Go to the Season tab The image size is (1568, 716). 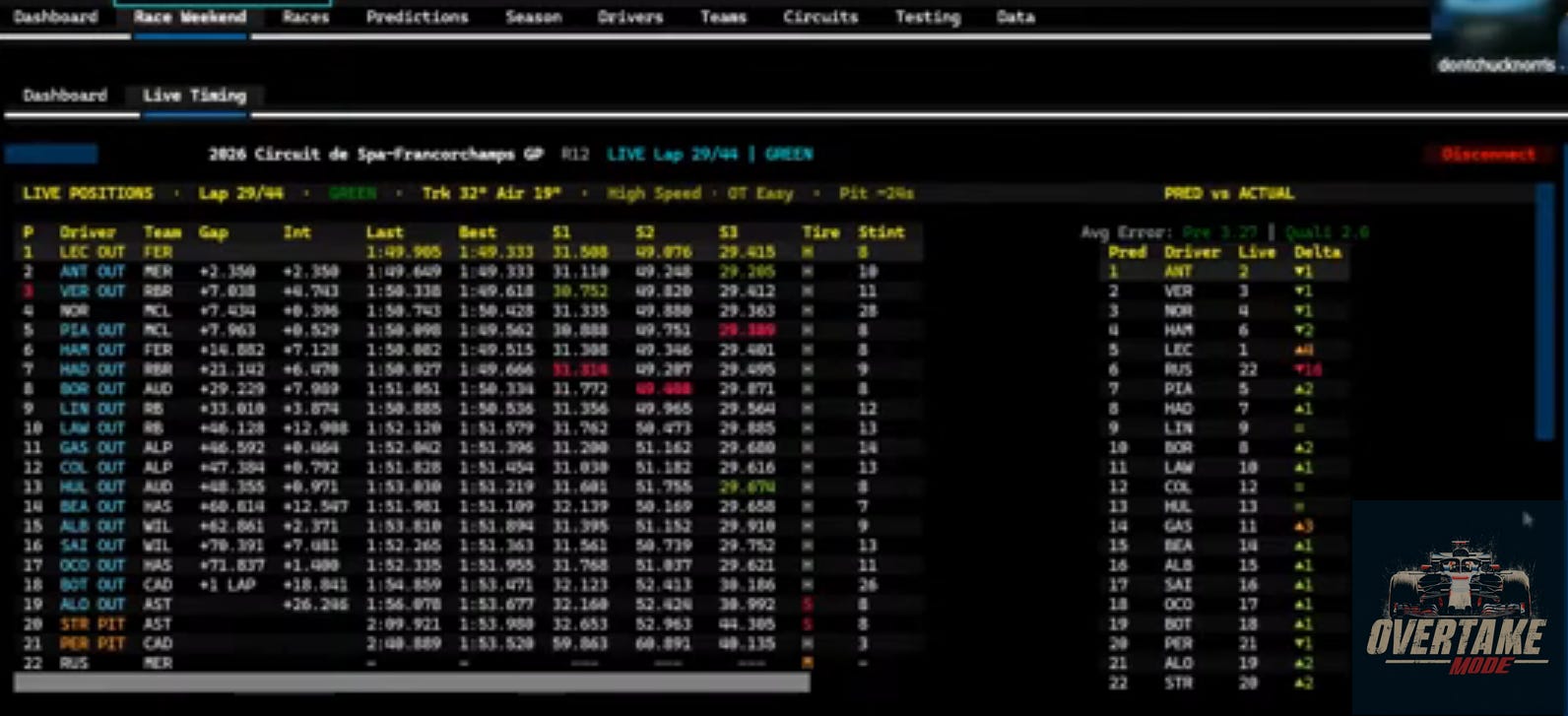point(533,17)
